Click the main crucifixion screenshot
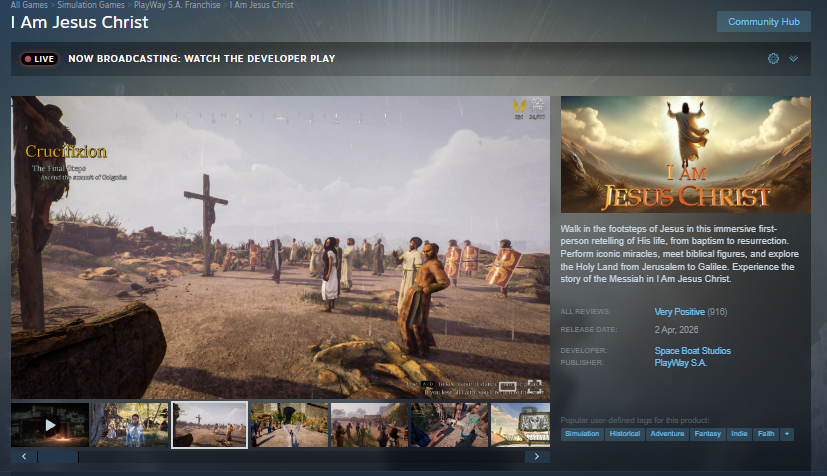The width and height of the screenshot is (827, 476). tap(281, 247)
